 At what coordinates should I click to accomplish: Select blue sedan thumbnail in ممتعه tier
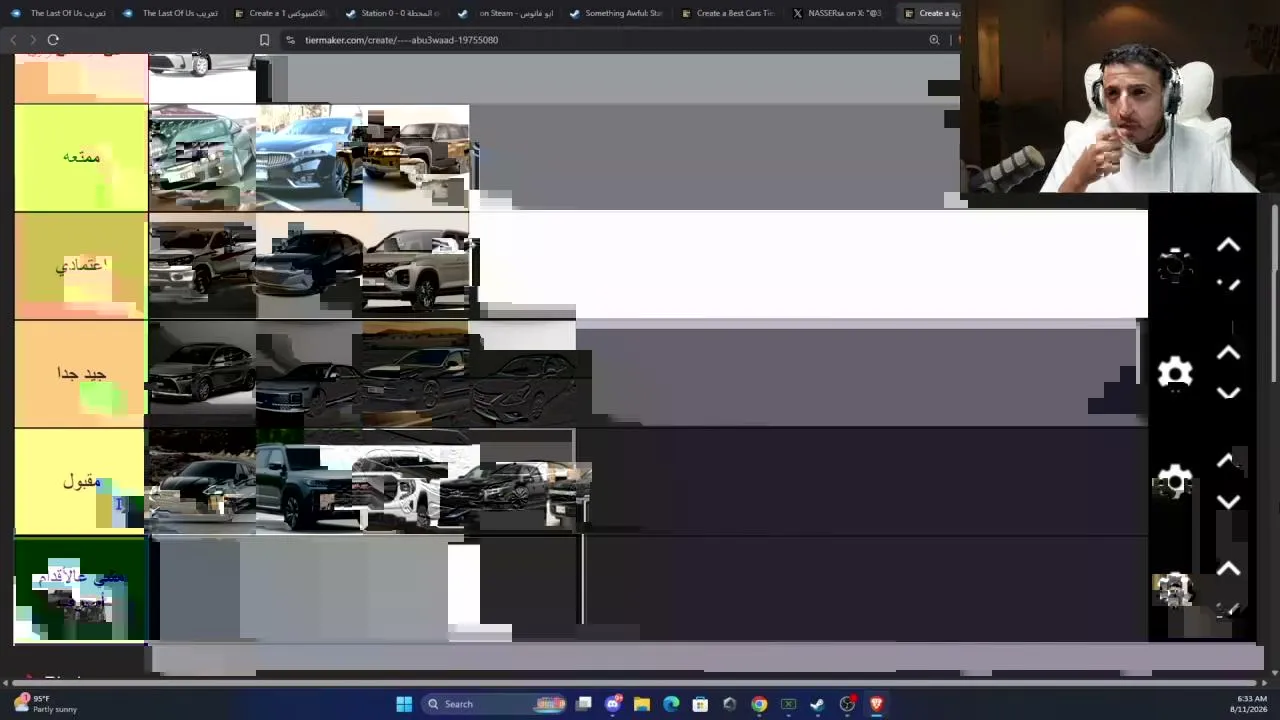coord(309,158)
